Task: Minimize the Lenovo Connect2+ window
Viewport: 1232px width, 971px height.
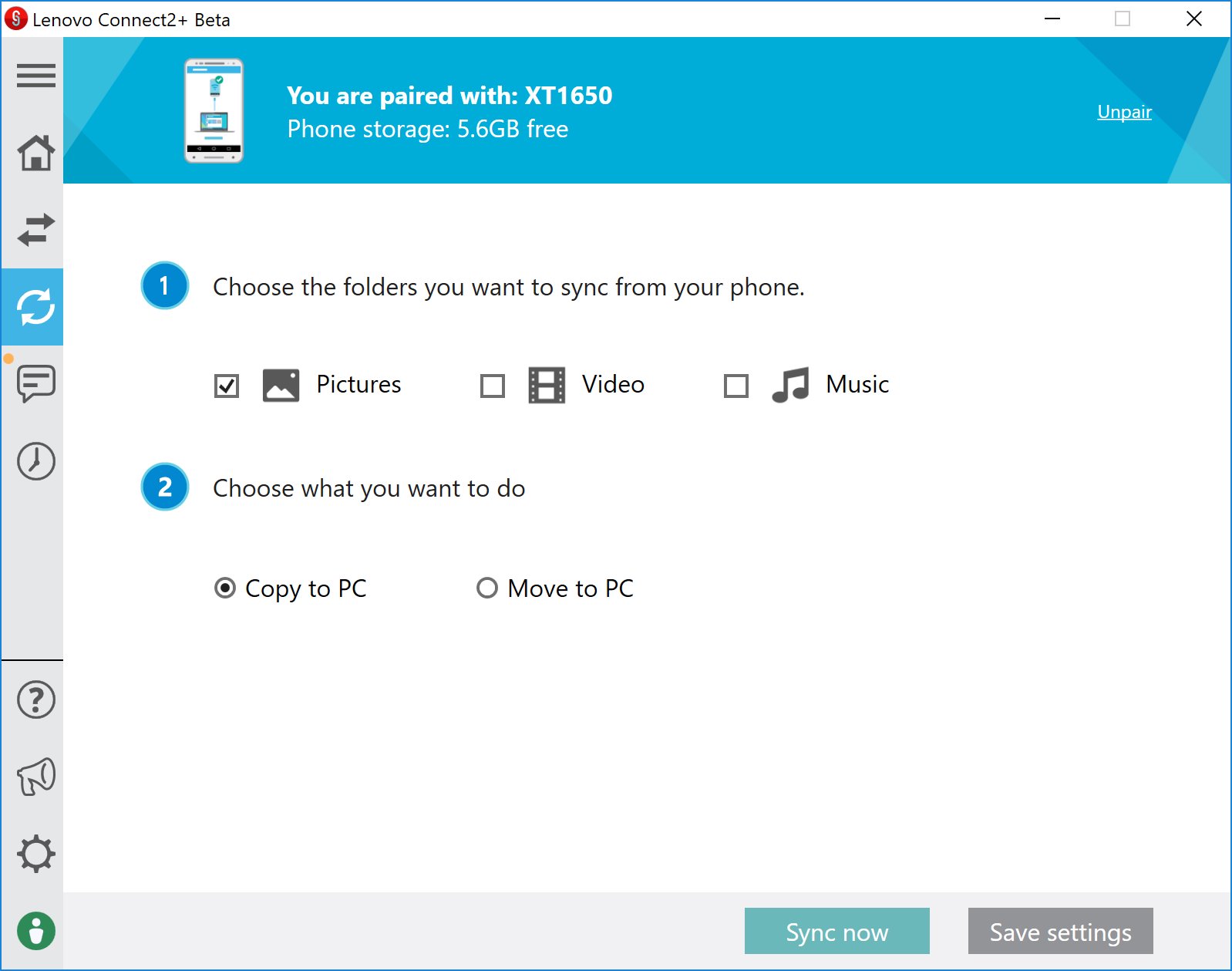Action: point(1052,19)
